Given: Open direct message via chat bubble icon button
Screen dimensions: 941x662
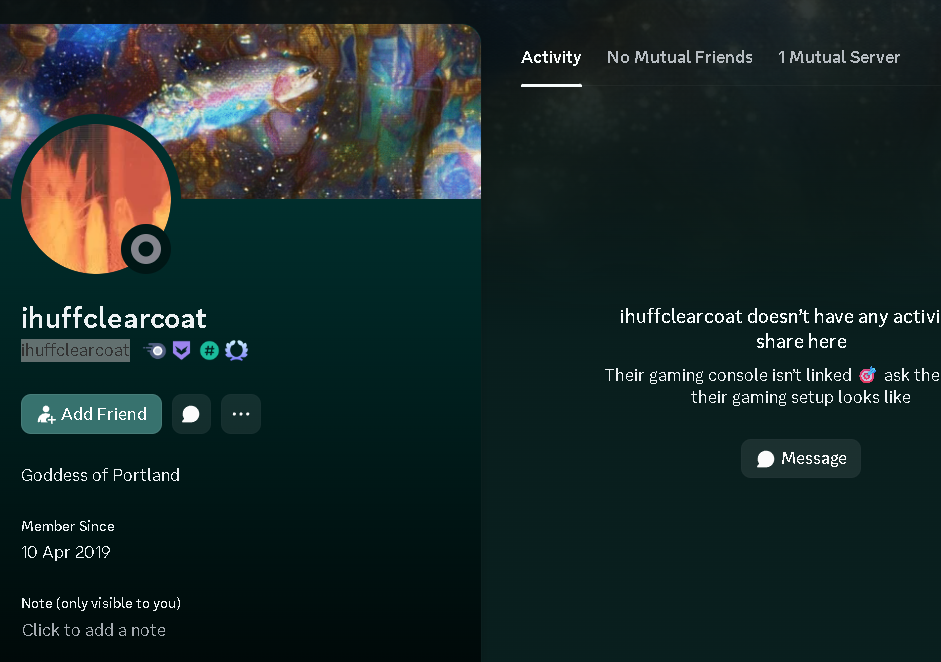Looking at the screenshot, I should [191, 414].
